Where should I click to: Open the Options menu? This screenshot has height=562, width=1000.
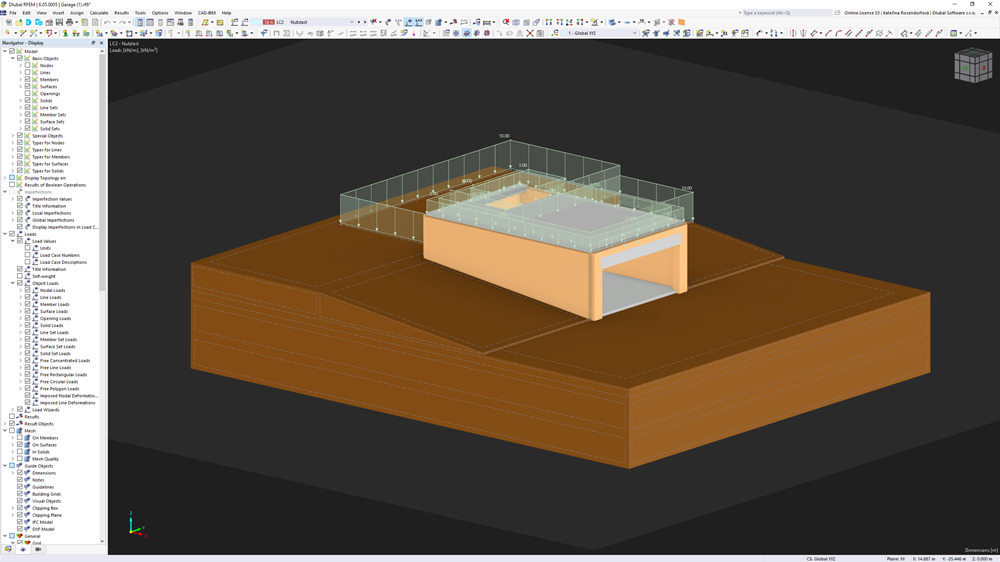[160, 13]
